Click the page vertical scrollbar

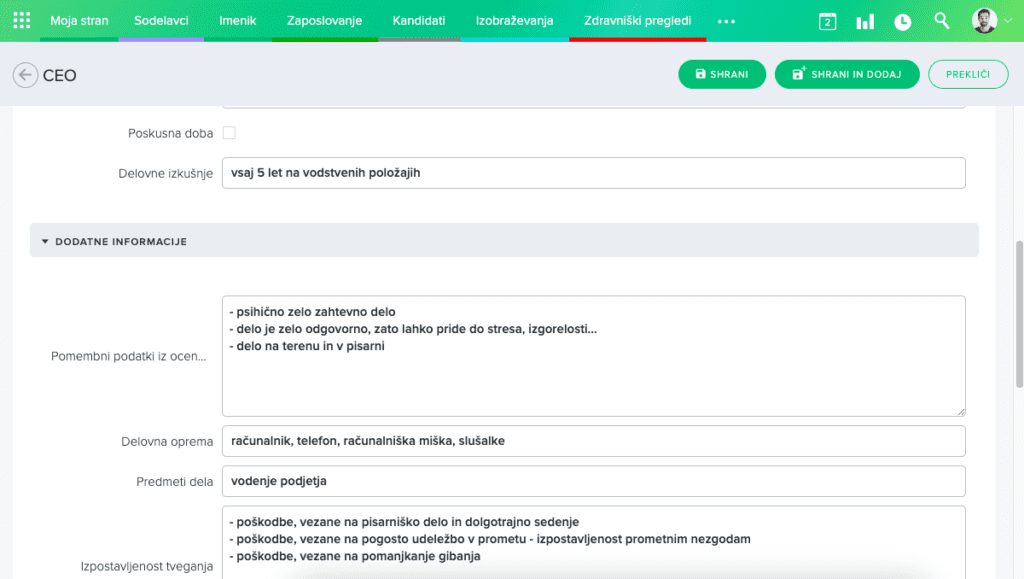pyautogui.click(x=1018, y=310)
